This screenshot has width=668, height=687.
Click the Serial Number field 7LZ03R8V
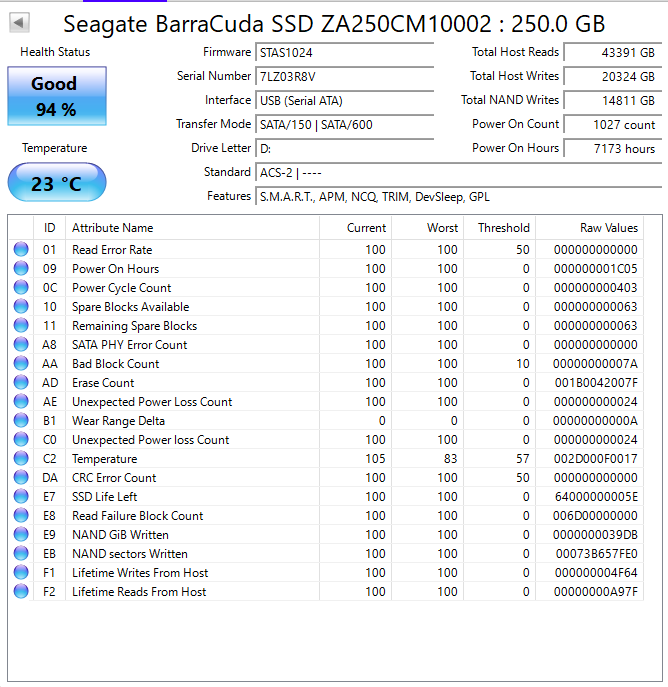[x=344, y=77]
